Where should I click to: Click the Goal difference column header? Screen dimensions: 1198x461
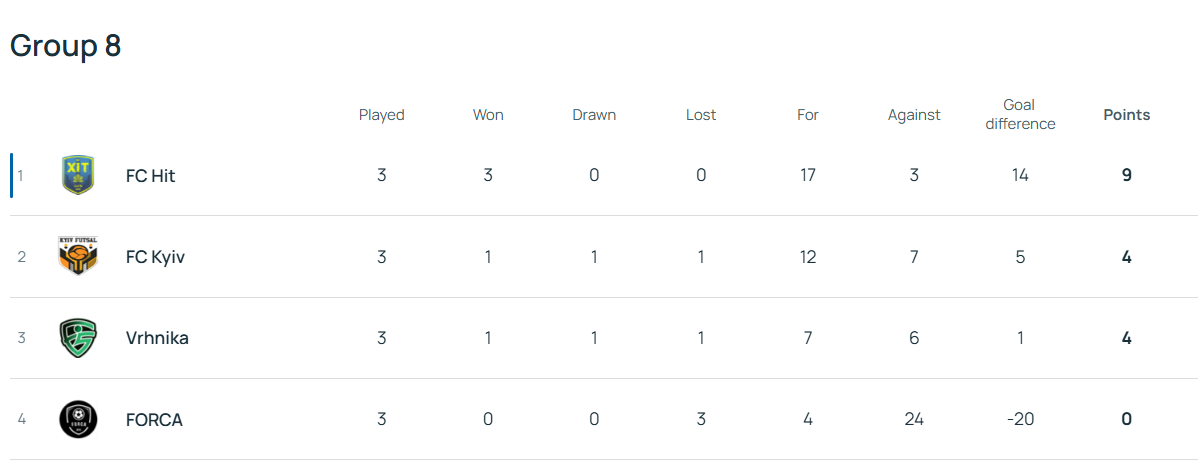(1019, 115)
